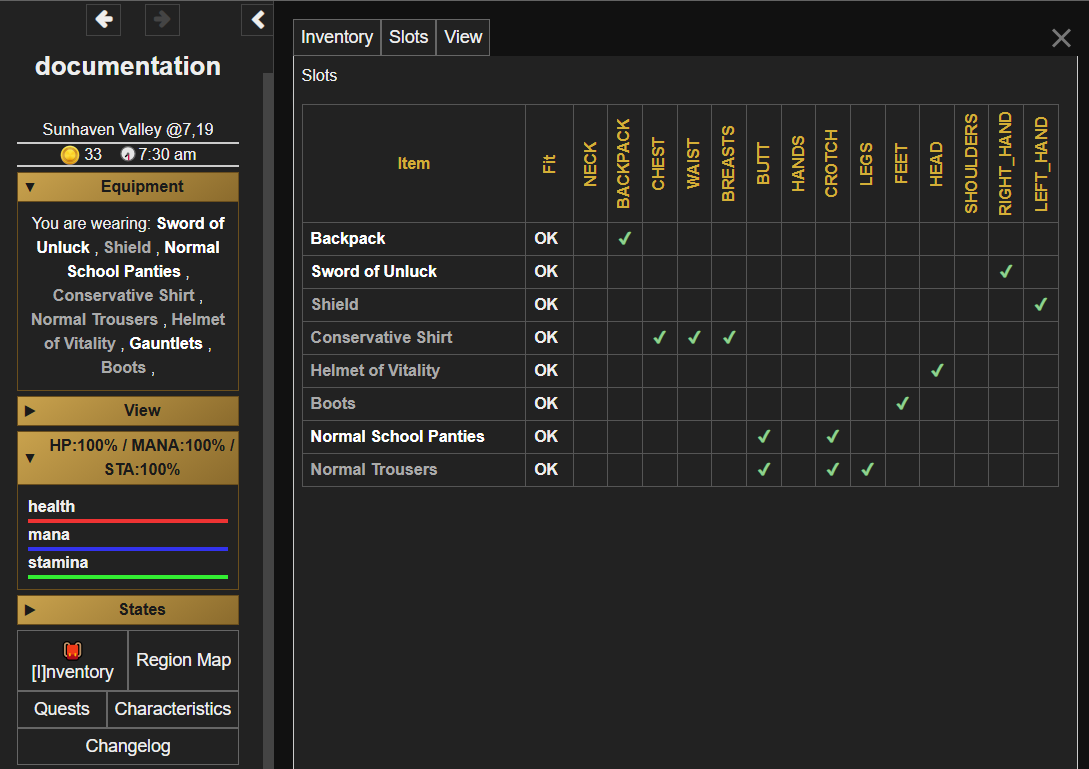Click Shield LEFT_HAND checkmark
The width and height of the screenshot is (1089, 769).
(x=1040, y=304)
